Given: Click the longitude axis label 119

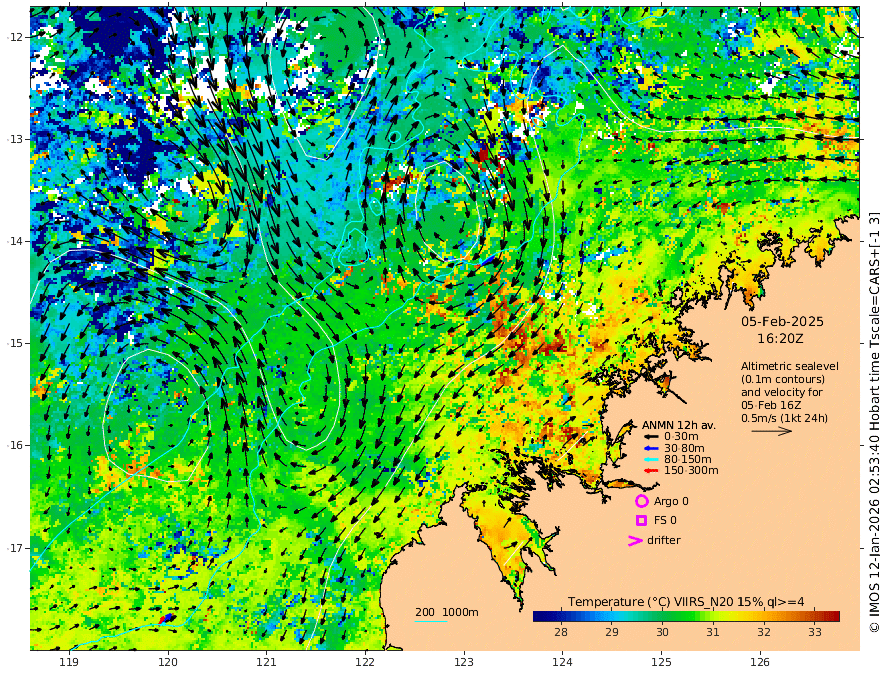Looking at the screenshot, I should [69, 662].
